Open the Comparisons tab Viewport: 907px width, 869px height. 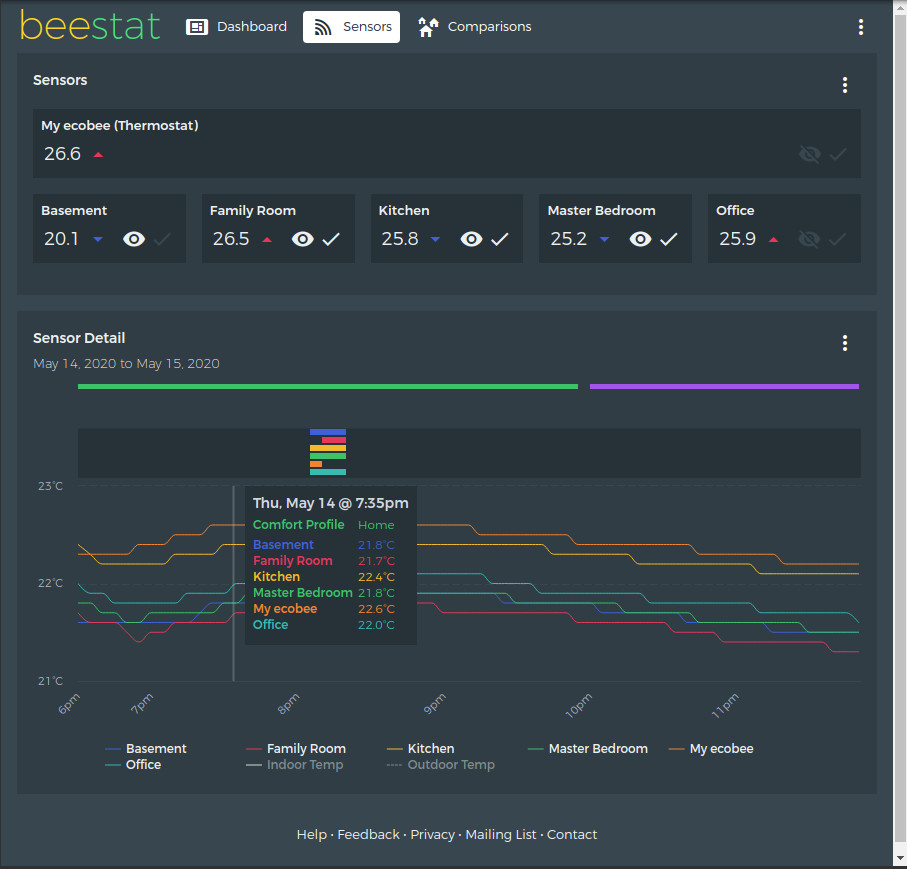474,26
